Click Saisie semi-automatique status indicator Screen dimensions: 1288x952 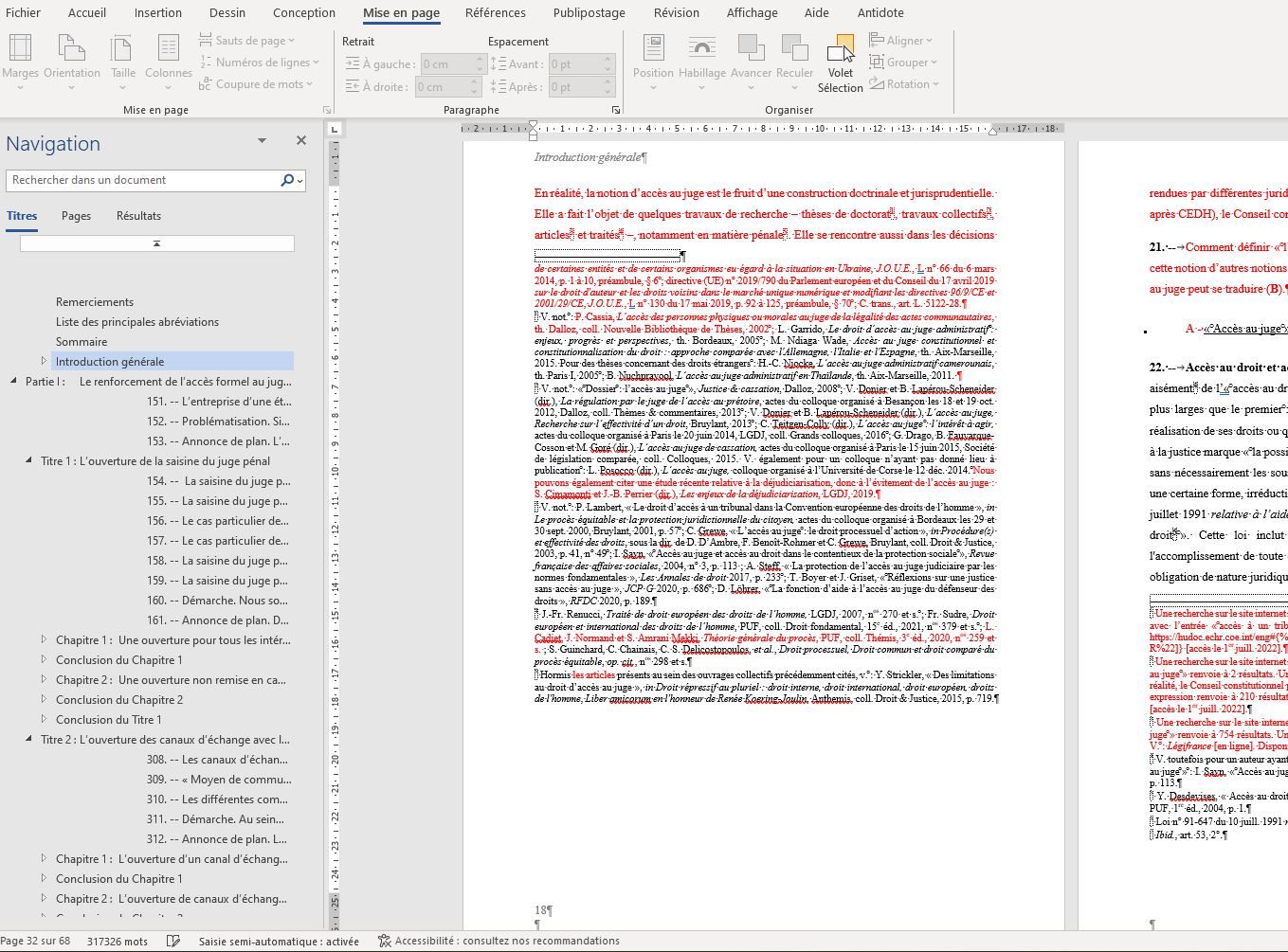pyautogui.click(x=279, y=942)
